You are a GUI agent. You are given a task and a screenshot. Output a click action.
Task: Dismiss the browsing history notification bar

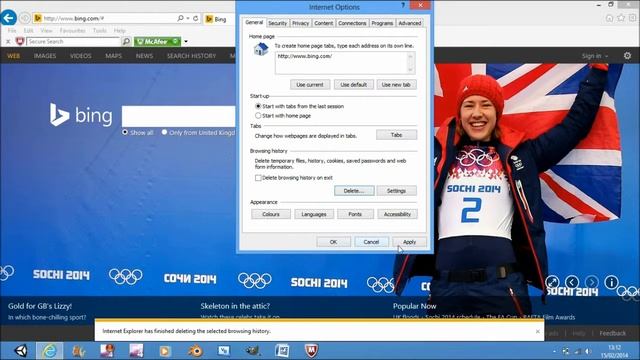[538, 331]
